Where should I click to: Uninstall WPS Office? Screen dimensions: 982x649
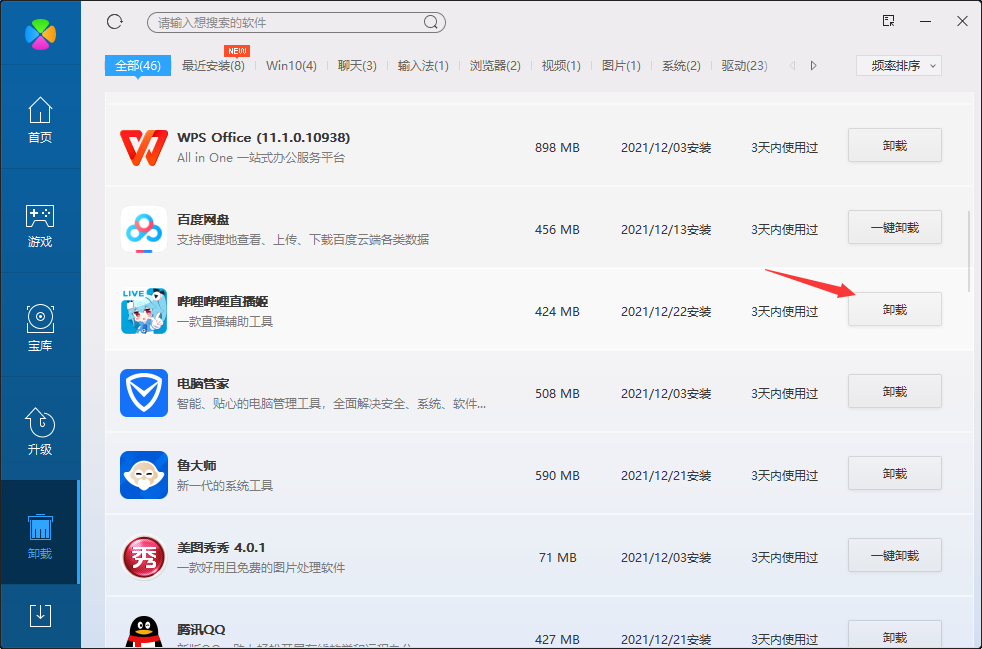coord(895,145)
